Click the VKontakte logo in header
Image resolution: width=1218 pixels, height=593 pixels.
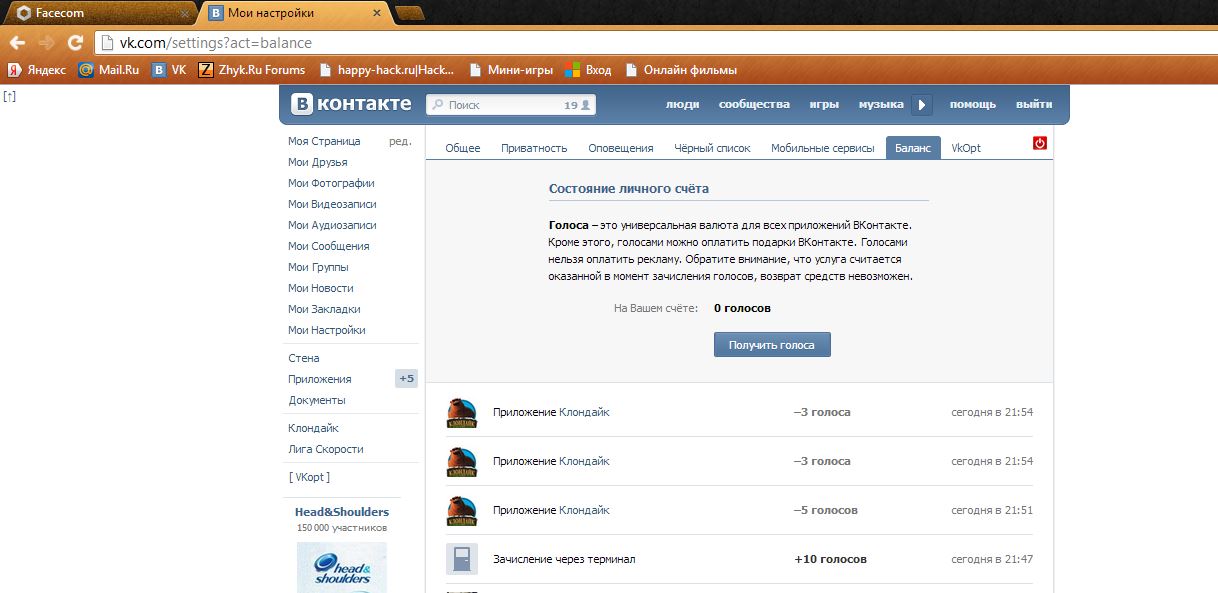point(350,104)
